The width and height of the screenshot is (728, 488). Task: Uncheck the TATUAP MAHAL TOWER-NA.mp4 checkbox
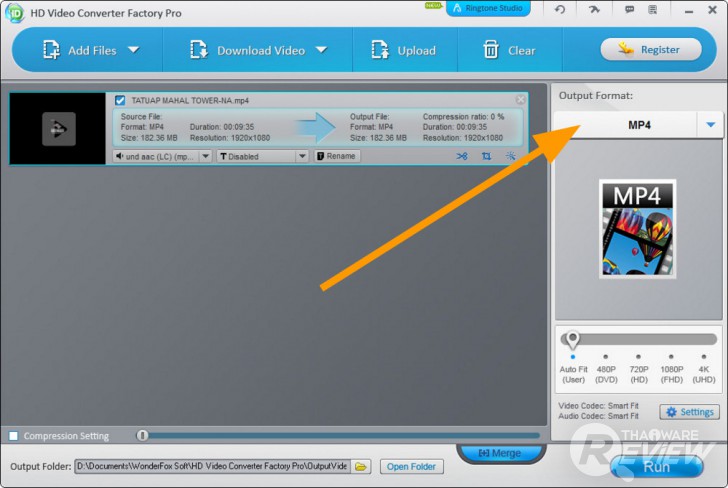coord(120,100)
